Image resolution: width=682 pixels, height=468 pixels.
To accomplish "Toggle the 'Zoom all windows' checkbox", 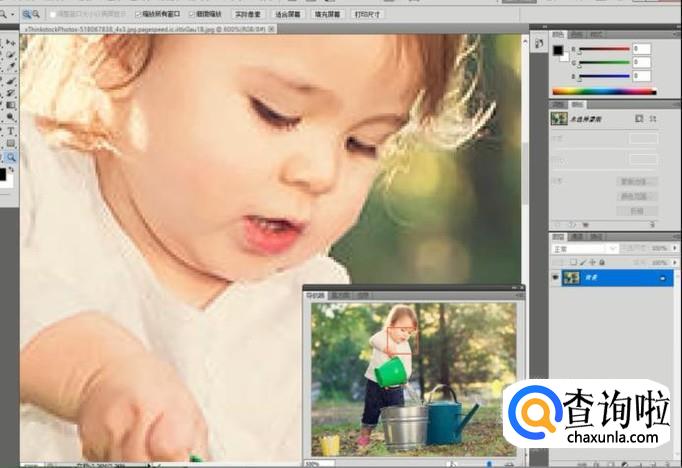I will pos(140,15).
